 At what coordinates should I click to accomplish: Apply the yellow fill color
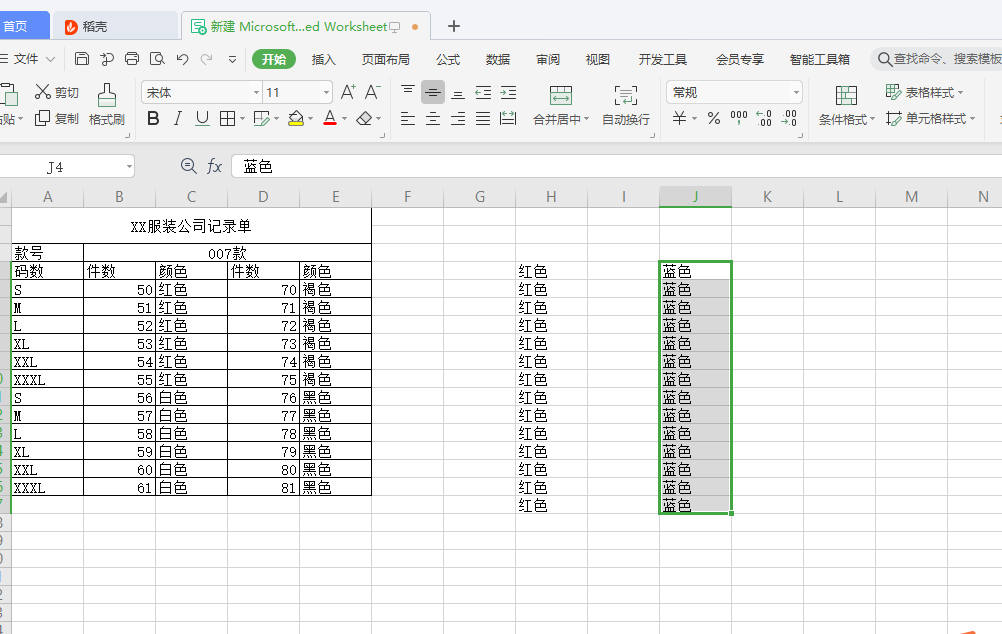click(x=296, y=118)
